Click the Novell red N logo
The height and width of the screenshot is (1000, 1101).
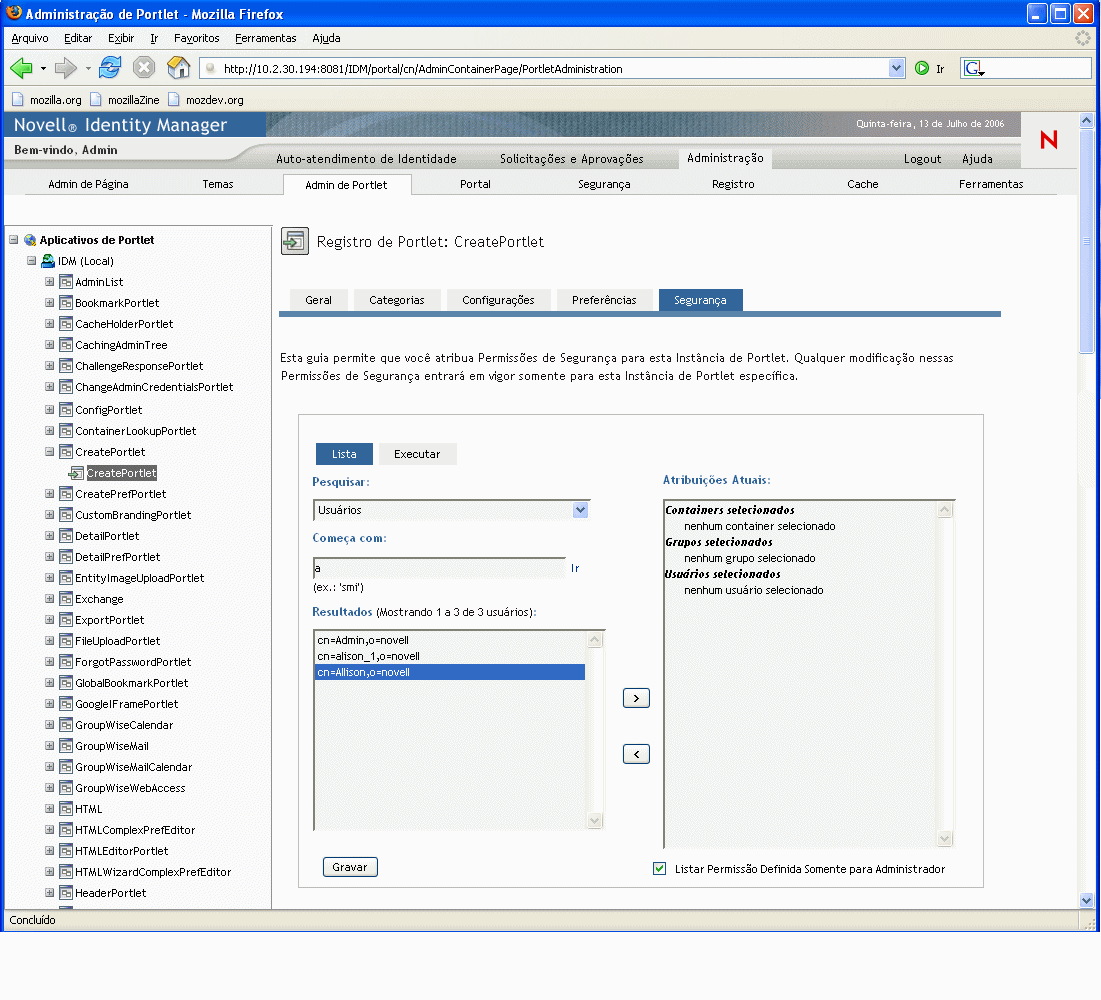(x=1049, y=140)
